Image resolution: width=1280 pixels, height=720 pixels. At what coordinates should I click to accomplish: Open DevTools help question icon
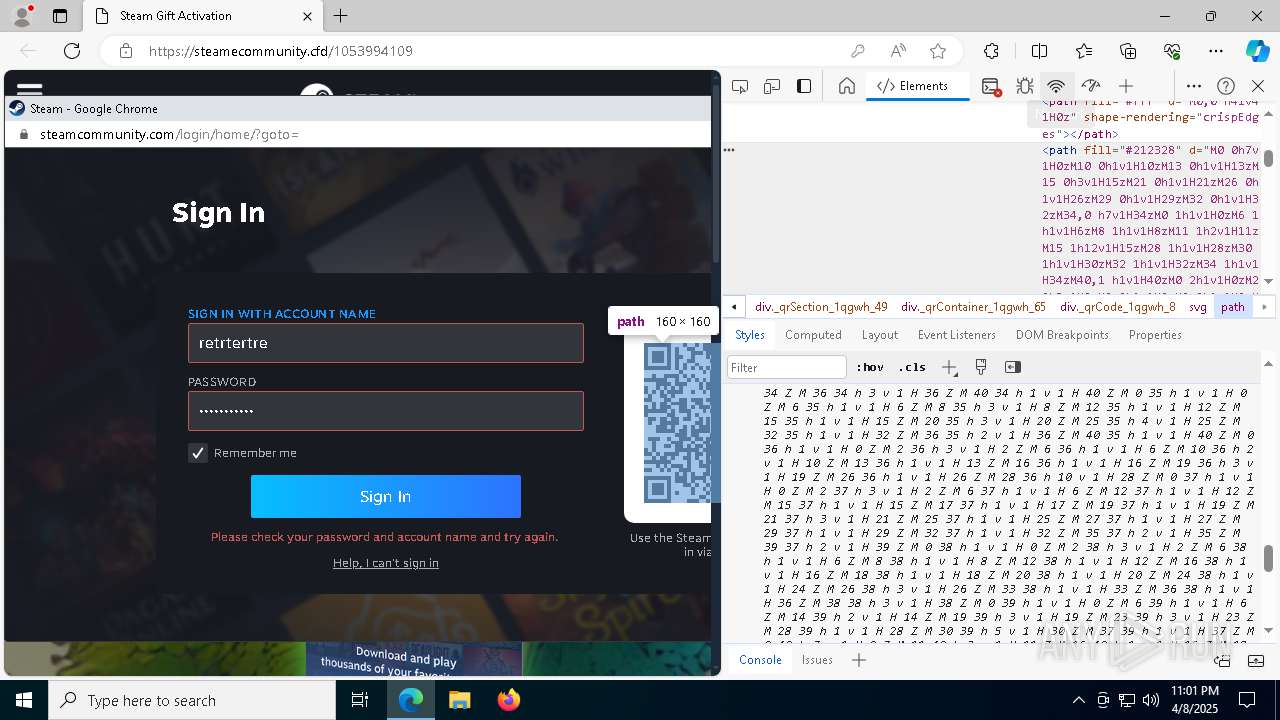[x=1226, y=86]
